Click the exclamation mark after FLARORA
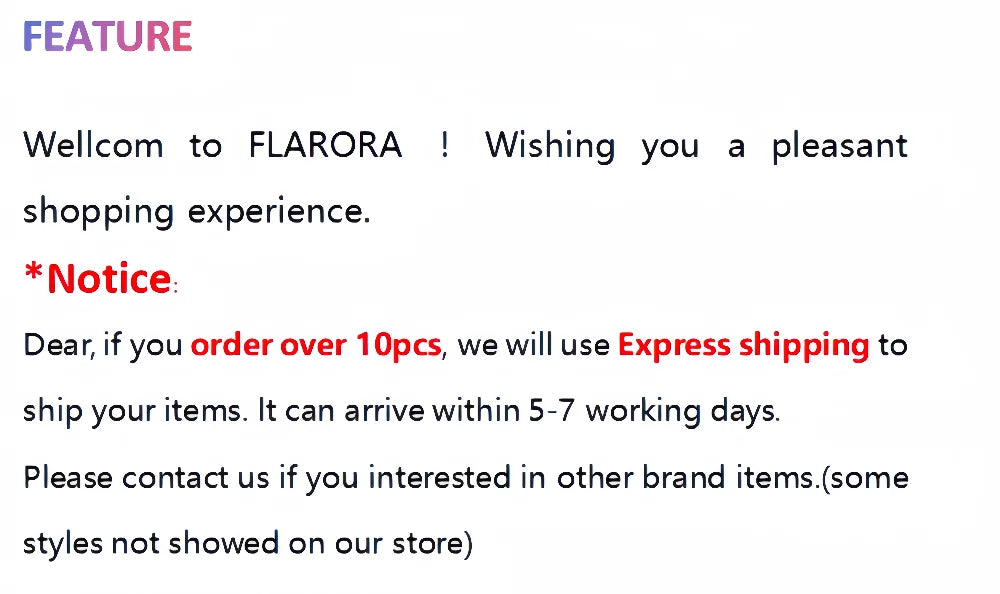Viewport: 1000px width, 594px height. click(444, 146)
